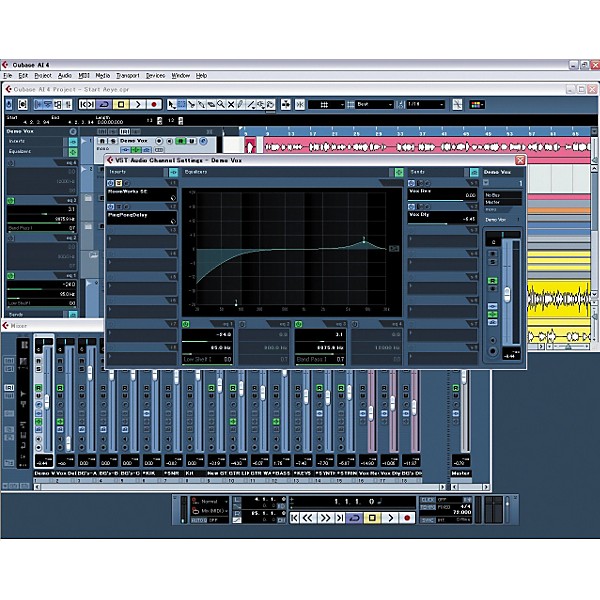Start playback from the project toolbar
600x600 pixels.
(x=138, y=104)
